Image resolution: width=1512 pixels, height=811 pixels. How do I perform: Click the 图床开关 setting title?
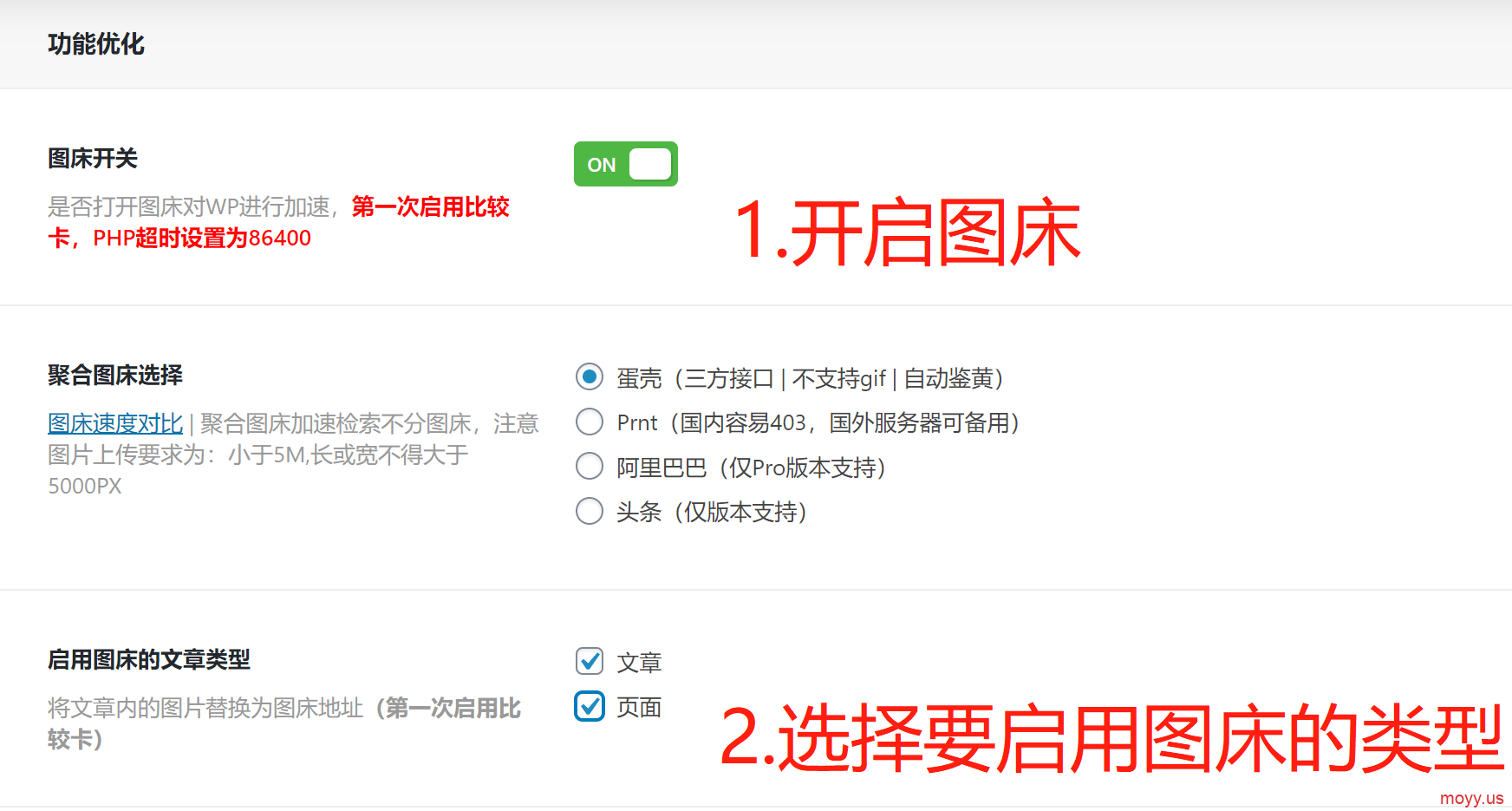pos(93,159)
